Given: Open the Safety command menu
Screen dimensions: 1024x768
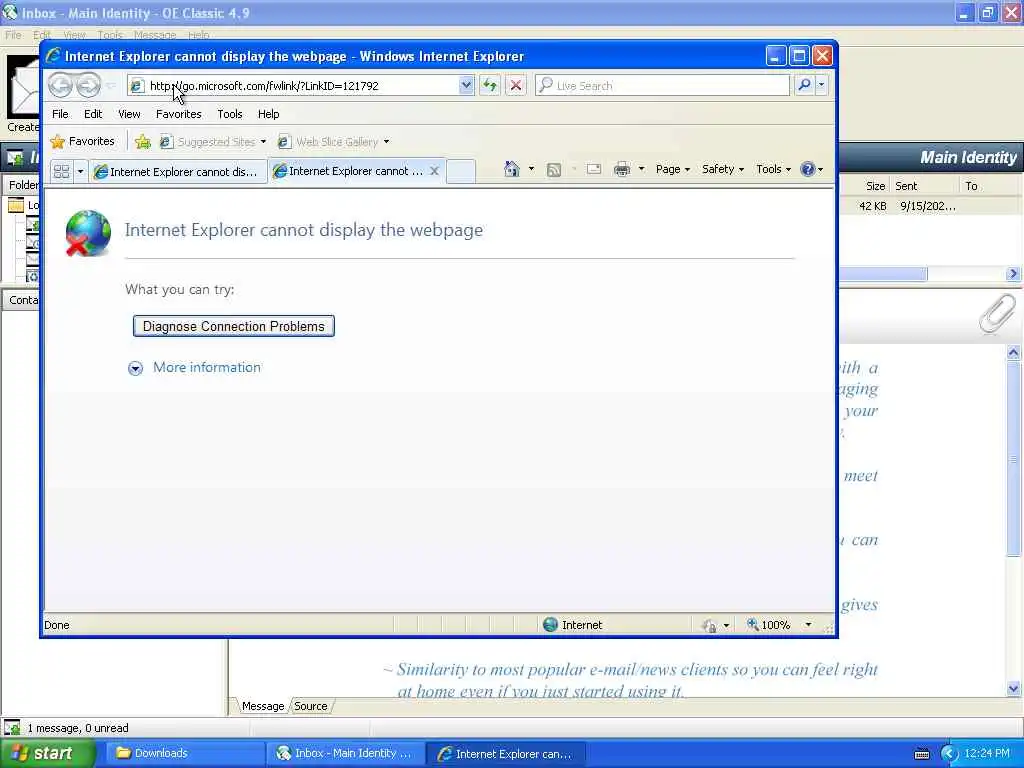Looking at the screenshot, I should coord(723,169).
